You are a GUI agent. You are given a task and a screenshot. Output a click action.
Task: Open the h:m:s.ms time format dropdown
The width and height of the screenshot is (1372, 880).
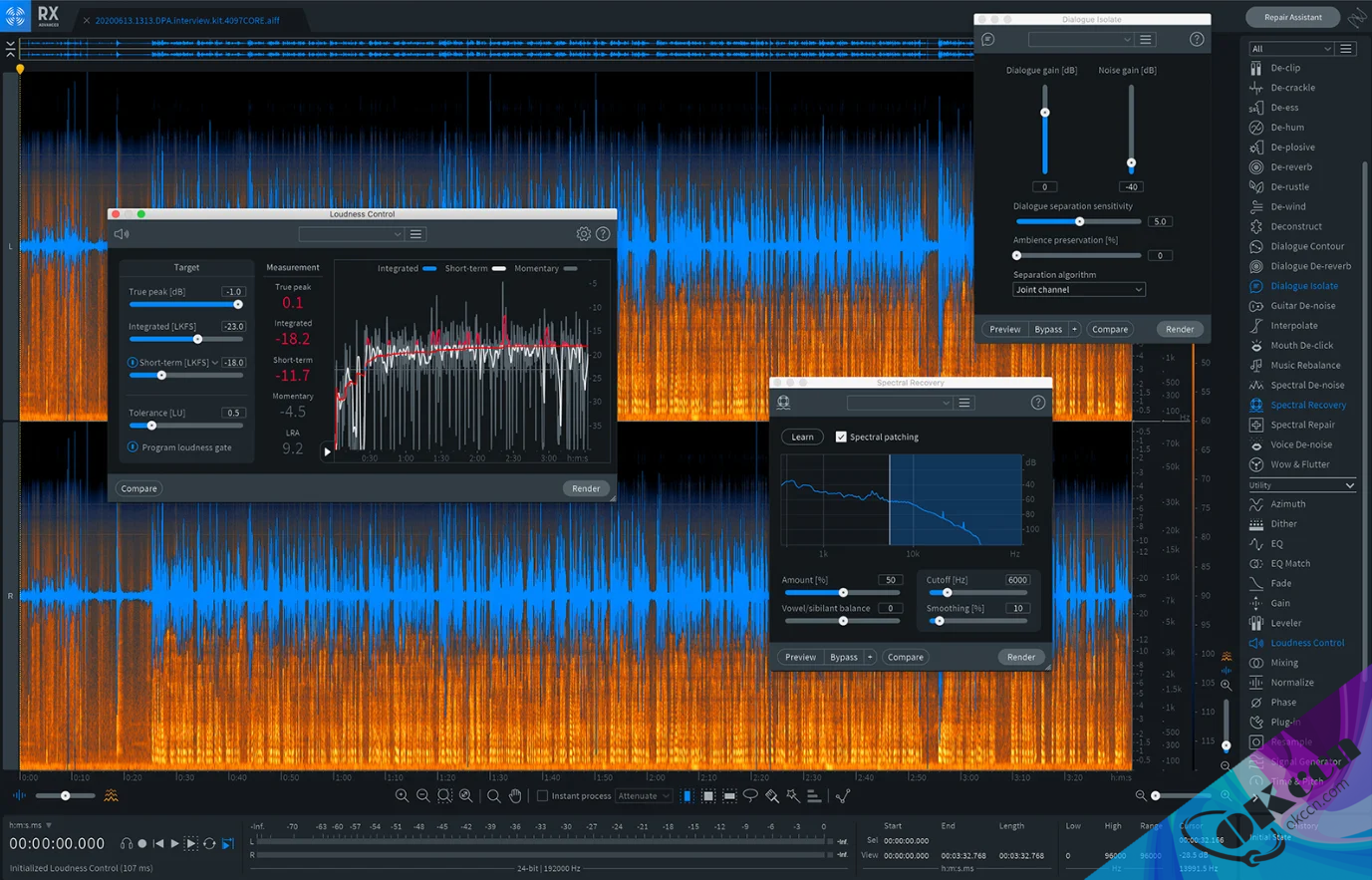point(30,826)
